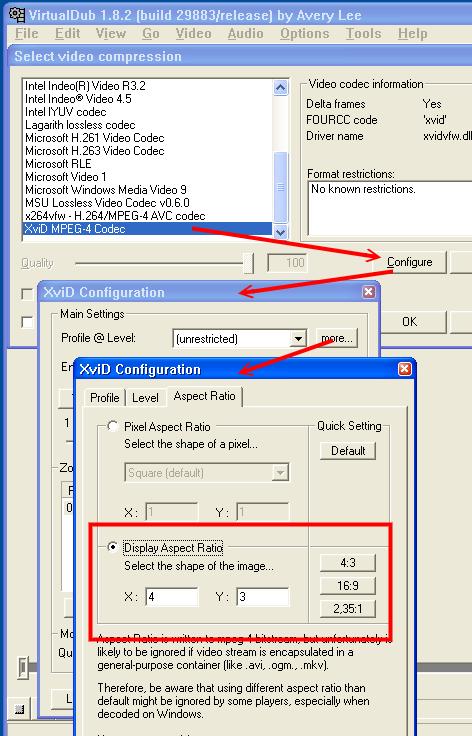
Task: Open the Video menu
Action: 193,34
